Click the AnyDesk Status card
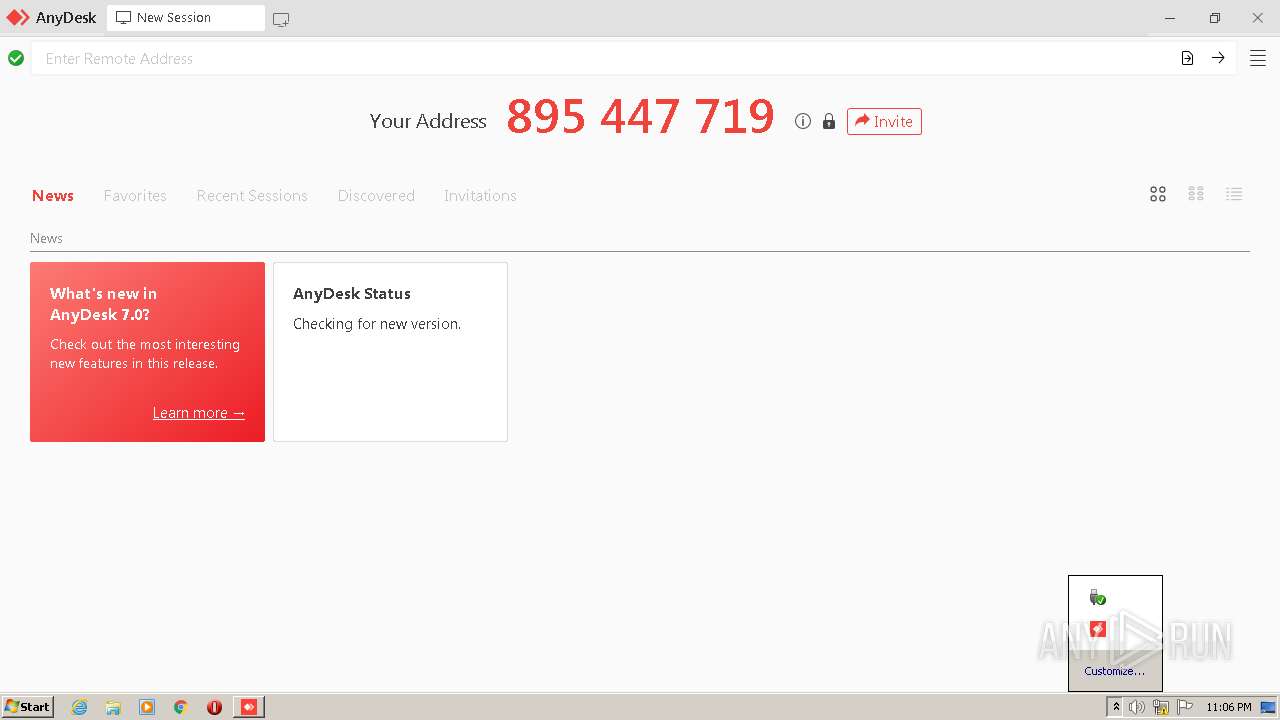Image resolution: width=1280 pixels, height=720 pixels. pyautogui.click(x=390, y=352)
